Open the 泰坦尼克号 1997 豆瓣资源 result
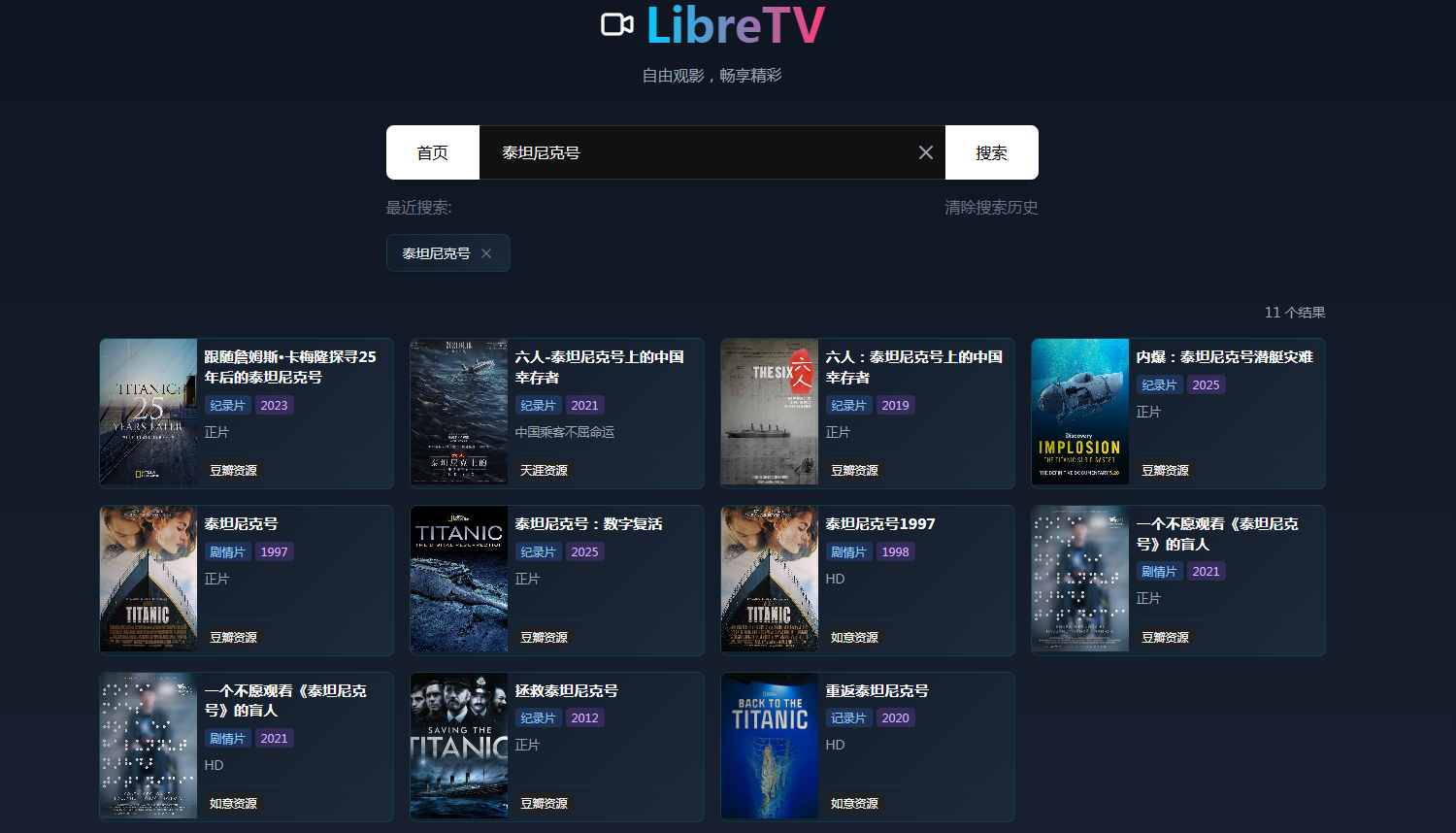This screenshot has width=1456, height=833. (247, 580)
